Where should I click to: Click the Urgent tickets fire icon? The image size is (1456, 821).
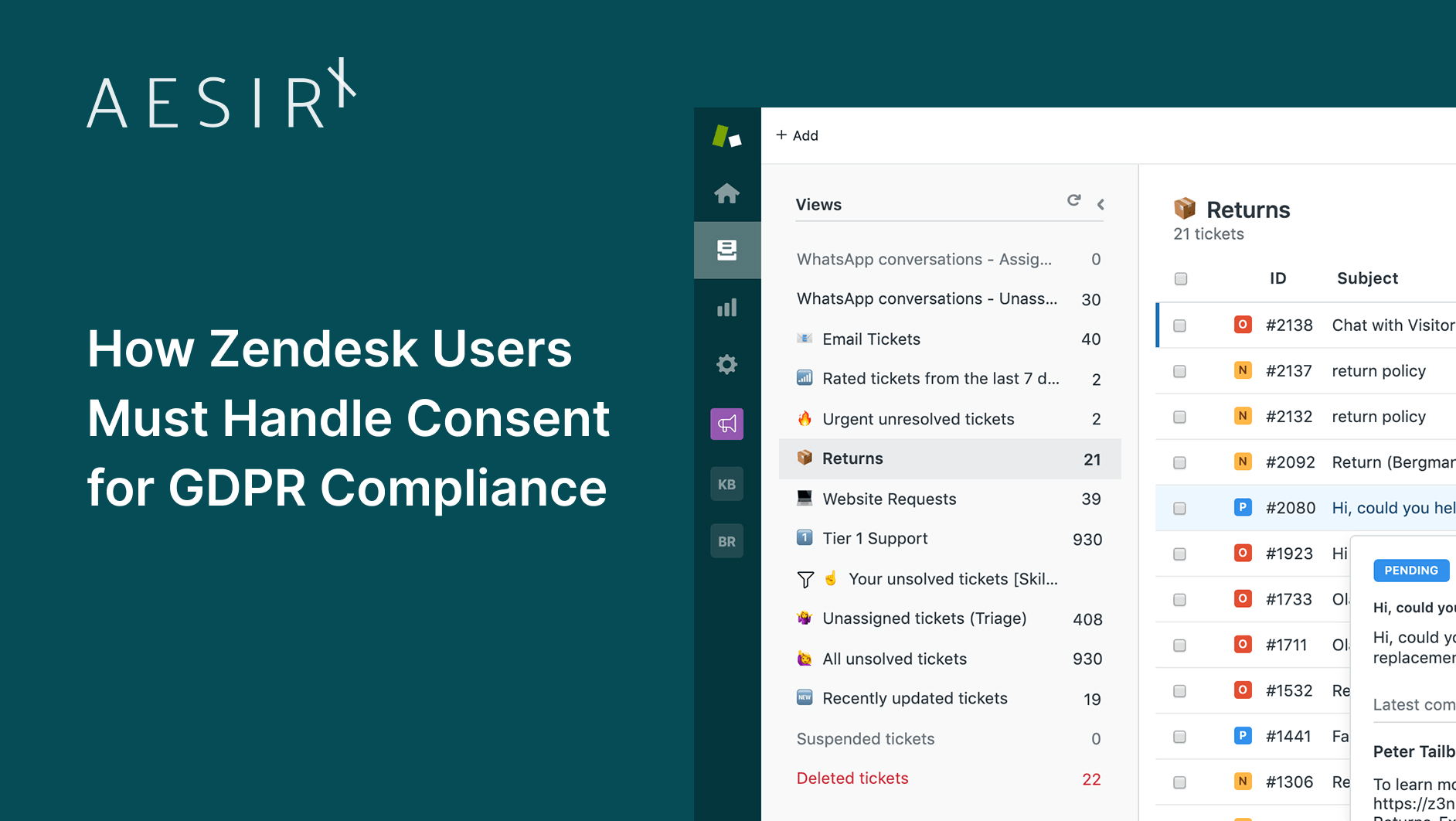click(805, 418)
